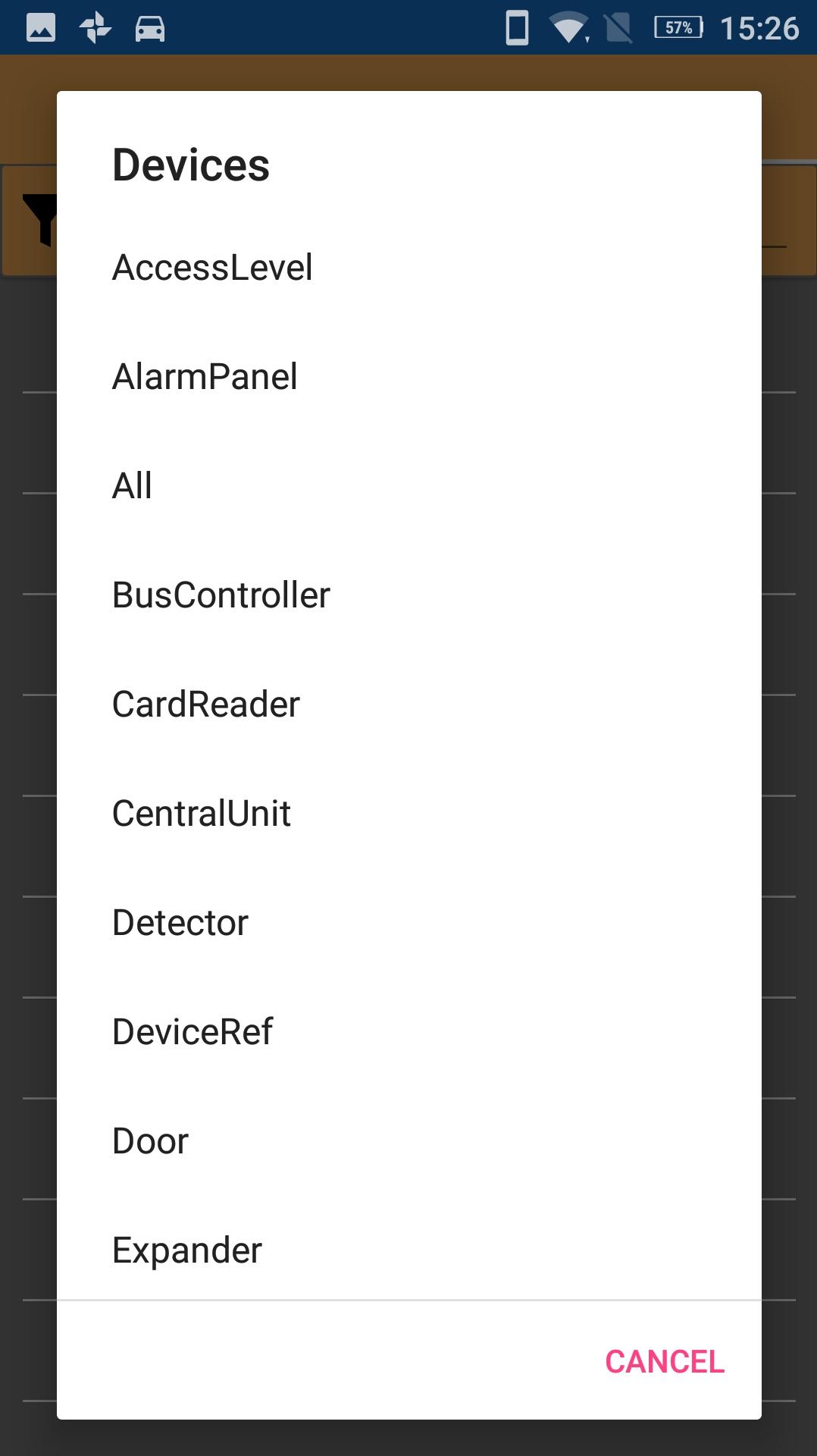Choose Expander in Devices list
817x1456 pixels.
[187, 1250]
